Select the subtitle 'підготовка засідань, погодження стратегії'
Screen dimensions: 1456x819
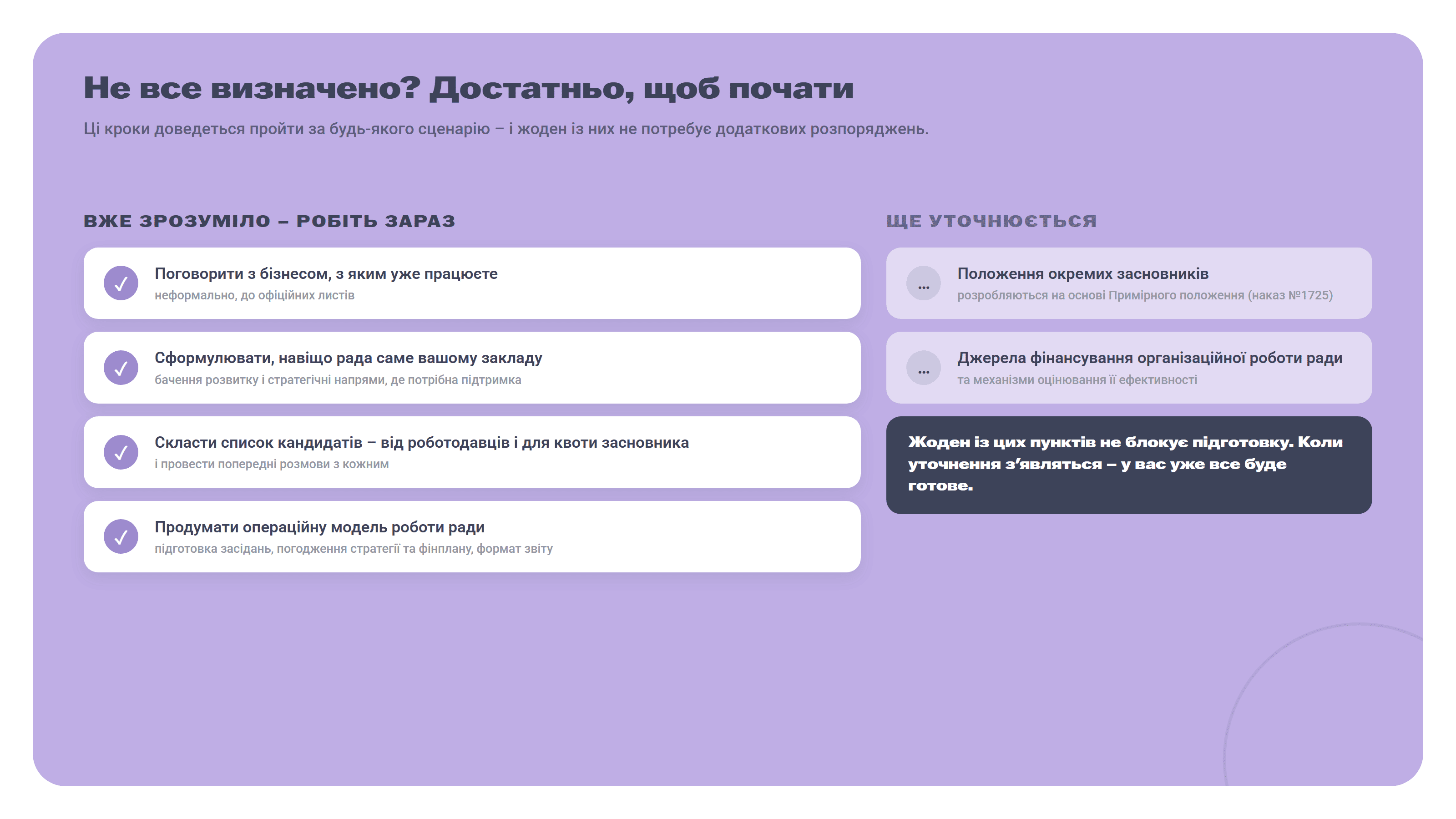tap(354, 548)
